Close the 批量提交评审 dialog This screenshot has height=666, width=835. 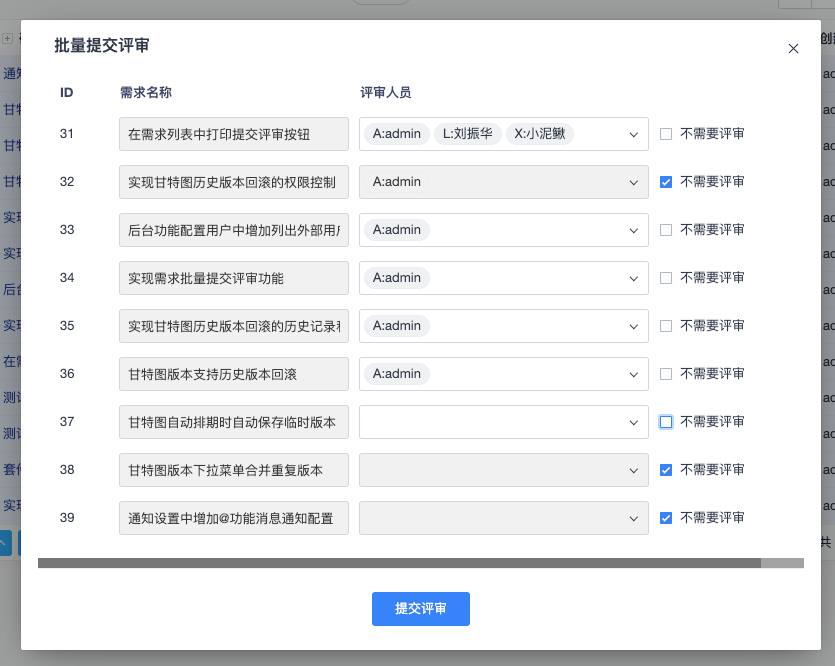click(793, 48)
